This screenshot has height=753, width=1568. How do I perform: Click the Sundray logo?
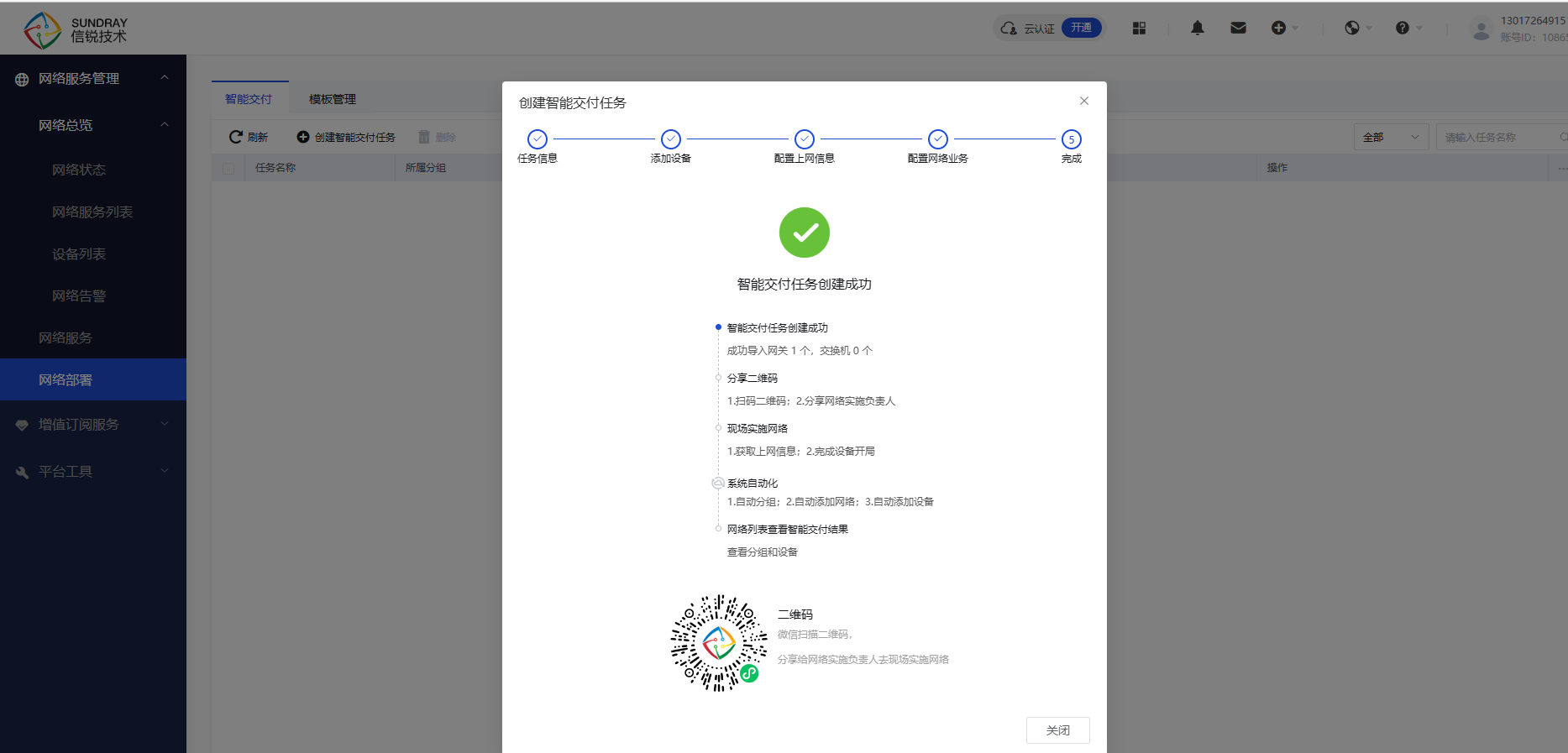[x=76, y=30]
